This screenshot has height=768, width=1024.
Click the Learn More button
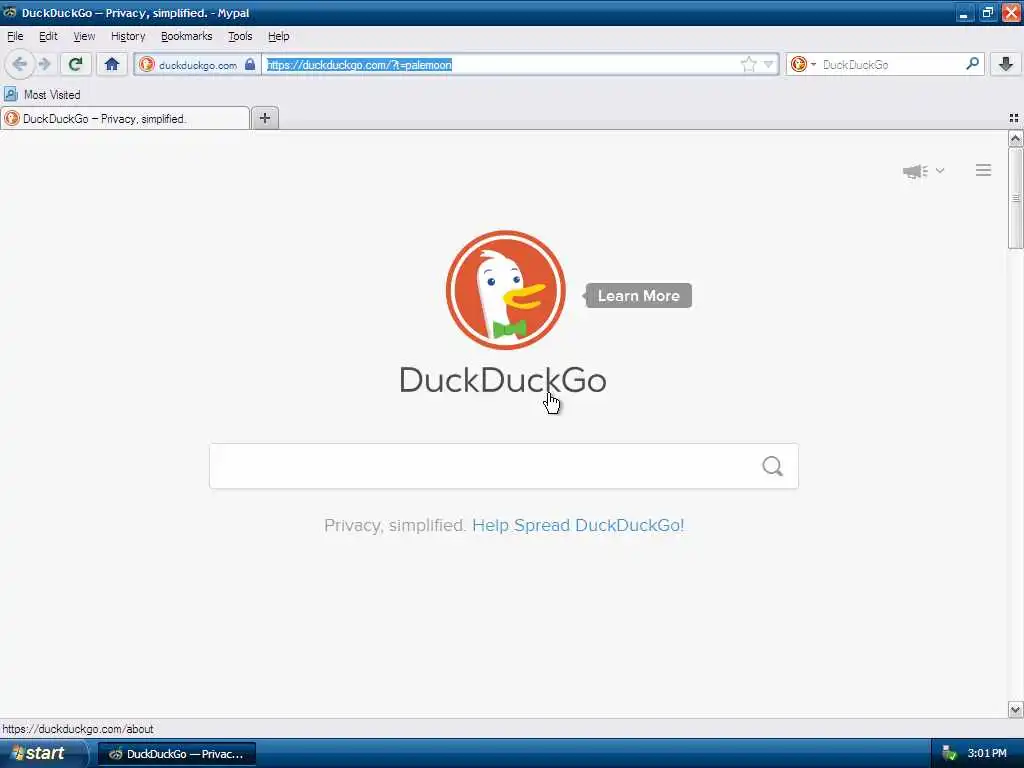click(638, 296)
